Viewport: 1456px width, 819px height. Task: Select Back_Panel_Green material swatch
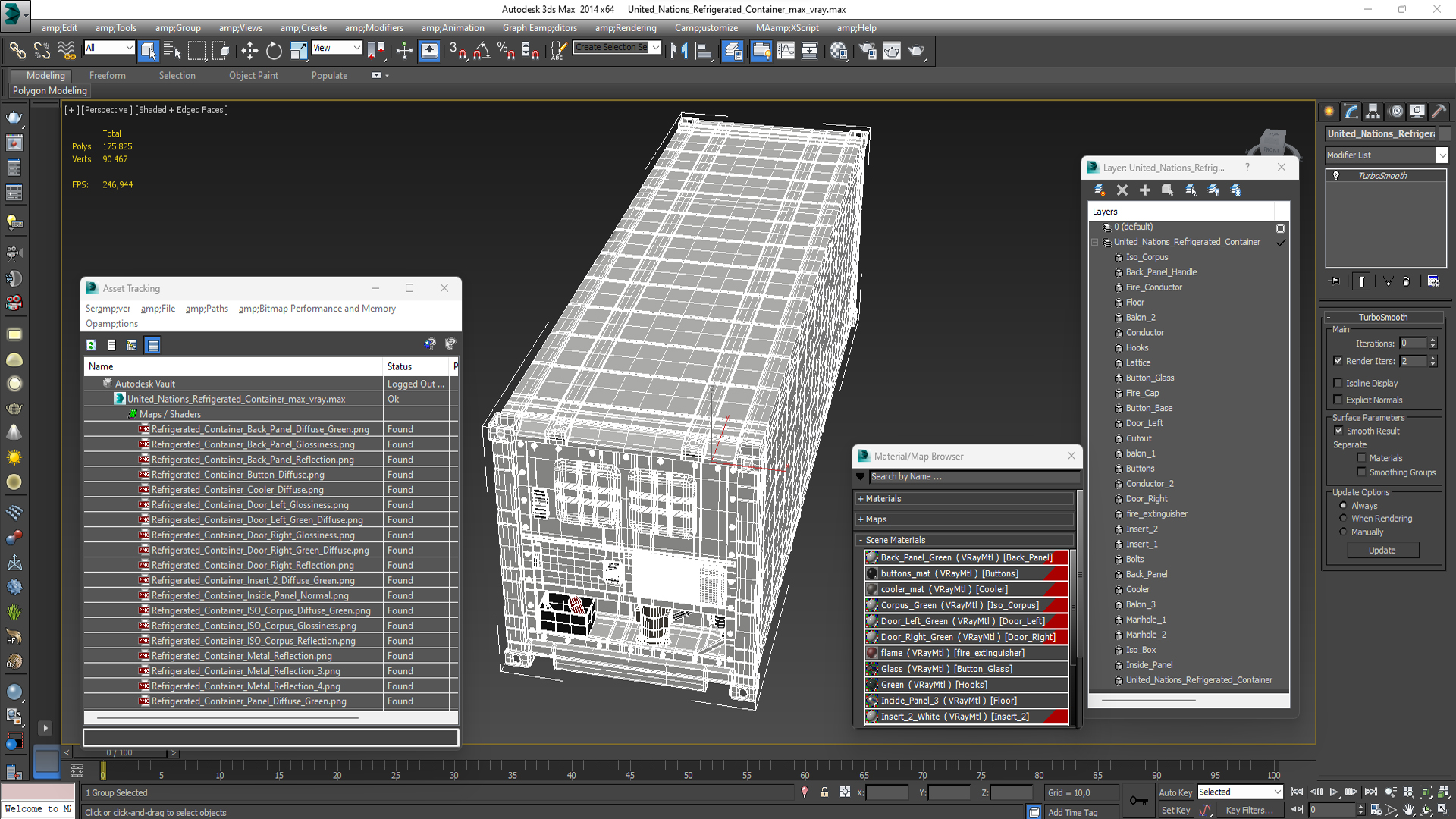(871, 557)
